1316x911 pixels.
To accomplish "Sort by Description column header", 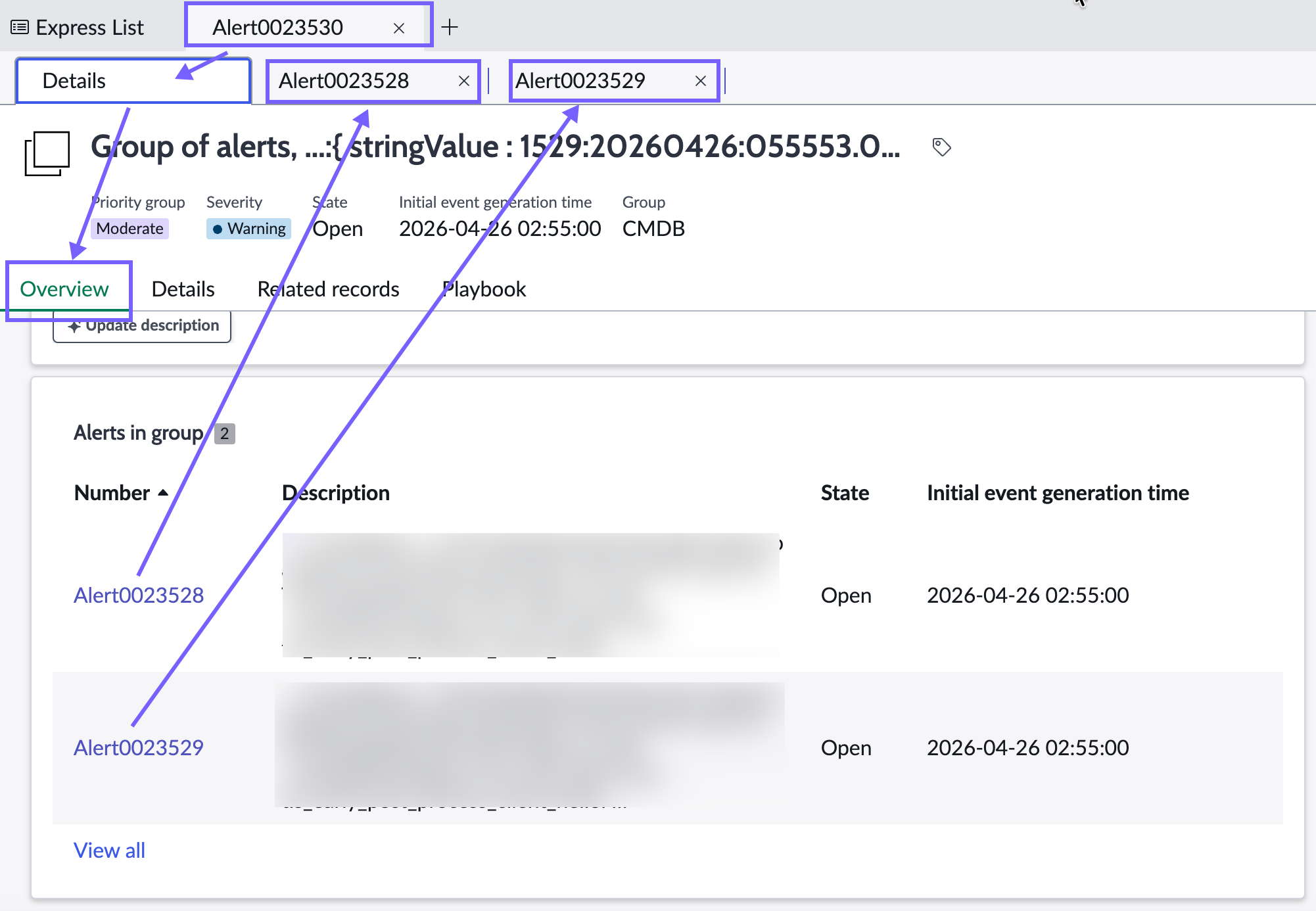I will click(x=336, y=493).
